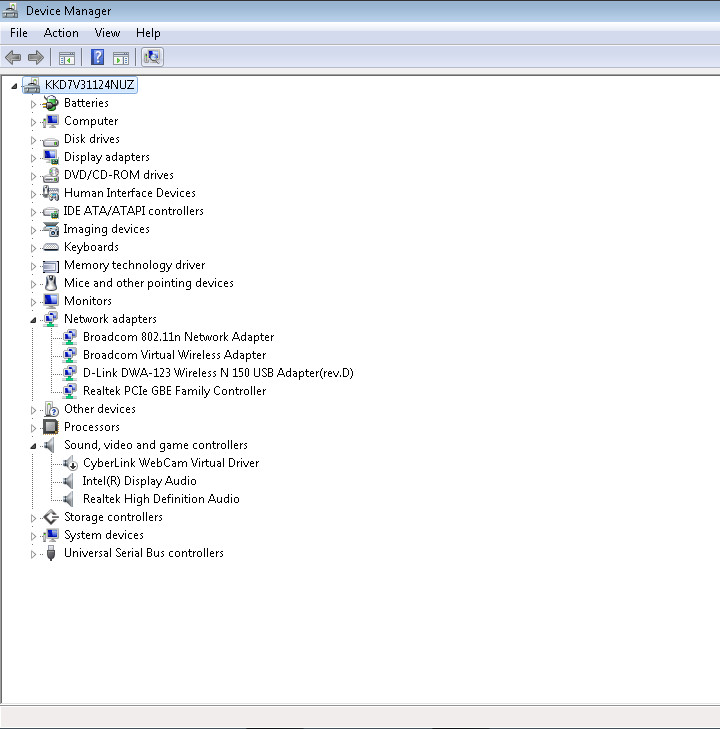This screenshot has width=720, height=729.
Task: Select the KKD7V31124NUZ computer name
Action: (x=89, y=85)
